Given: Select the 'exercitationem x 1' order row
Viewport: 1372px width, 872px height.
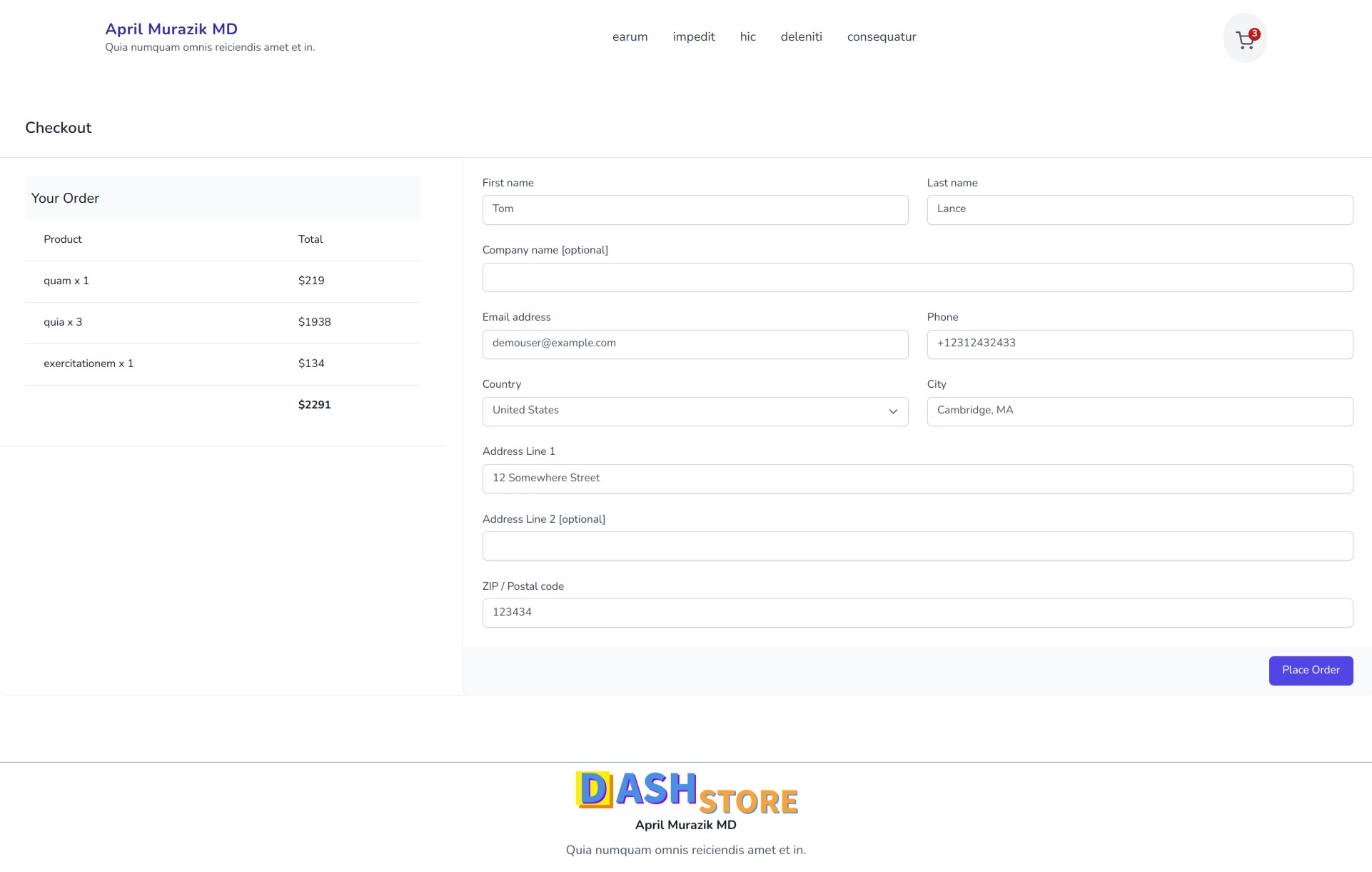Looking at the screenshot, I should (222, 364).
